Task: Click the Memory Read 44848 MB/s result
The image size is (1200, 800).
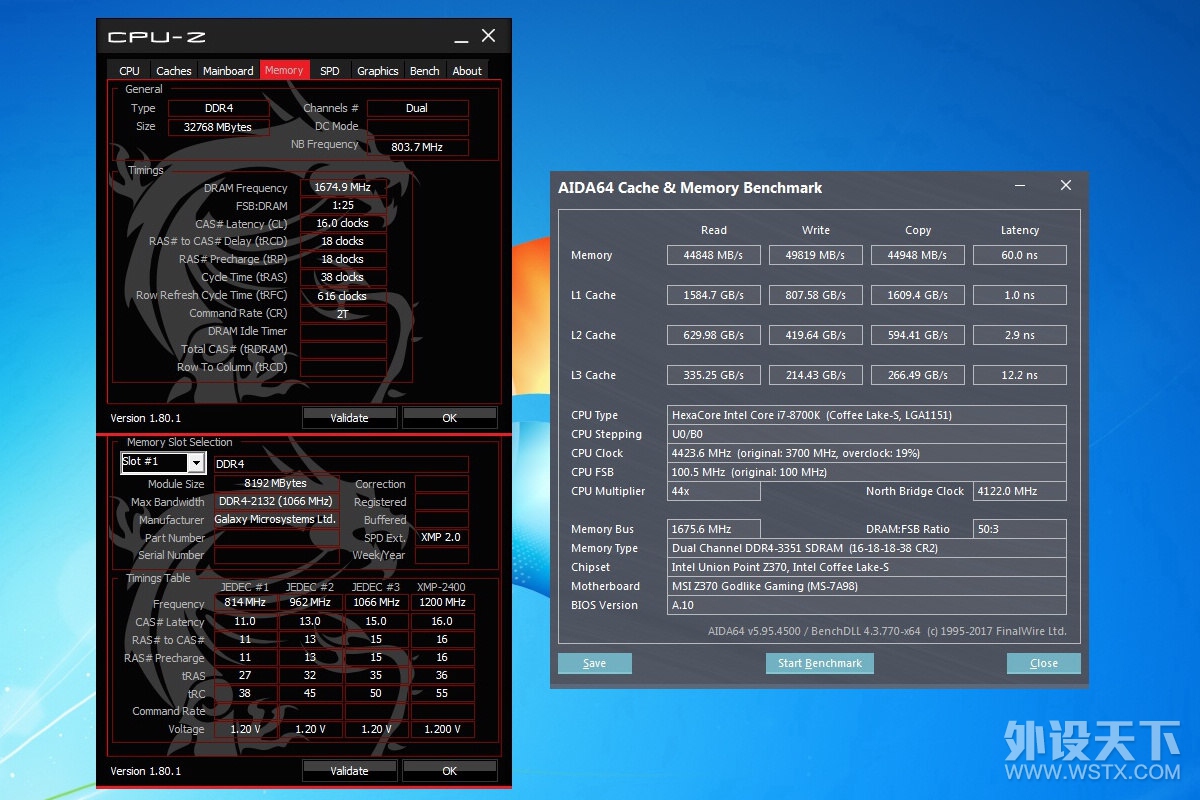Action: coord(714,255)
